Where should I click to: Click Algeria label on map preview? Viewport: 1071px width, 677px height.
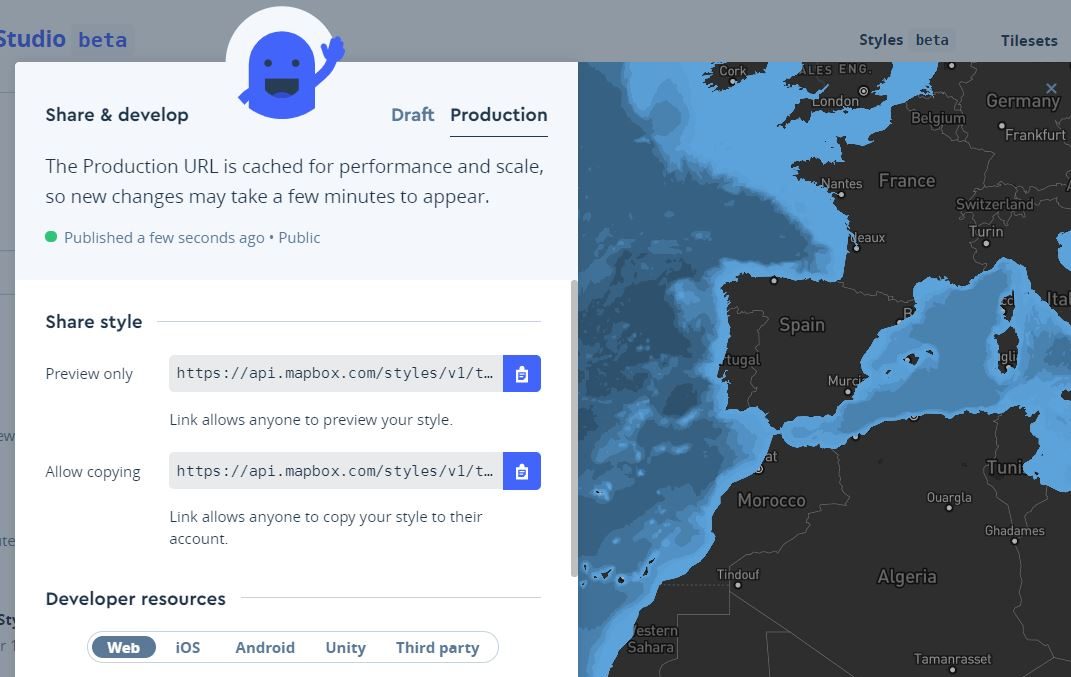907,576
